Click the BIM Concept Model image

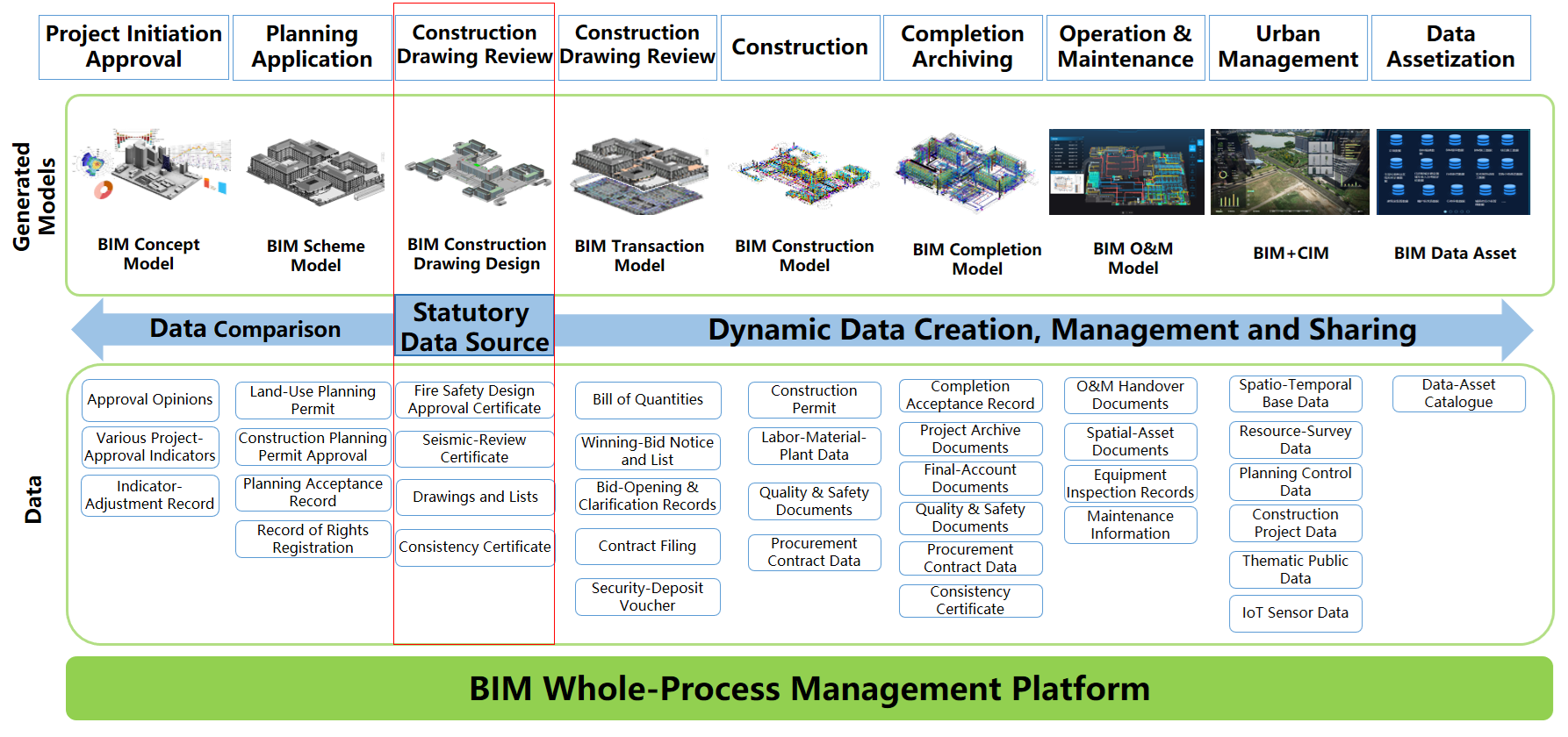click(151, 167)
